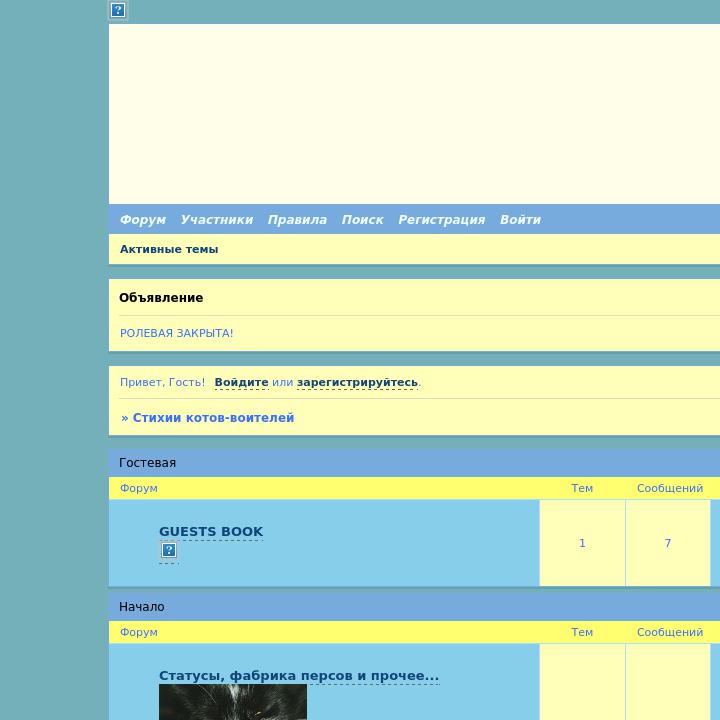This screenshot has width=720, height=720.
Task: Click the messages count 7 for GUESTS BOOK
Action: 668,543
